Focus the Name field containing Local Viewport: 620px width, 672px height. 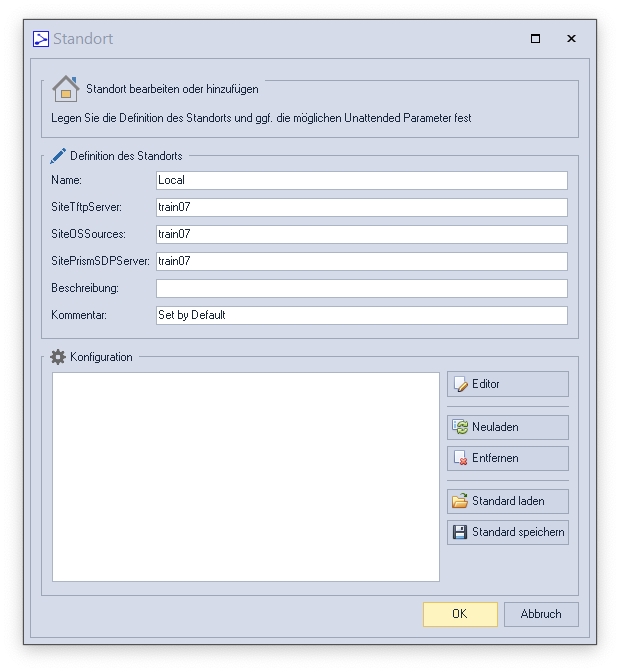pos(361,181)
